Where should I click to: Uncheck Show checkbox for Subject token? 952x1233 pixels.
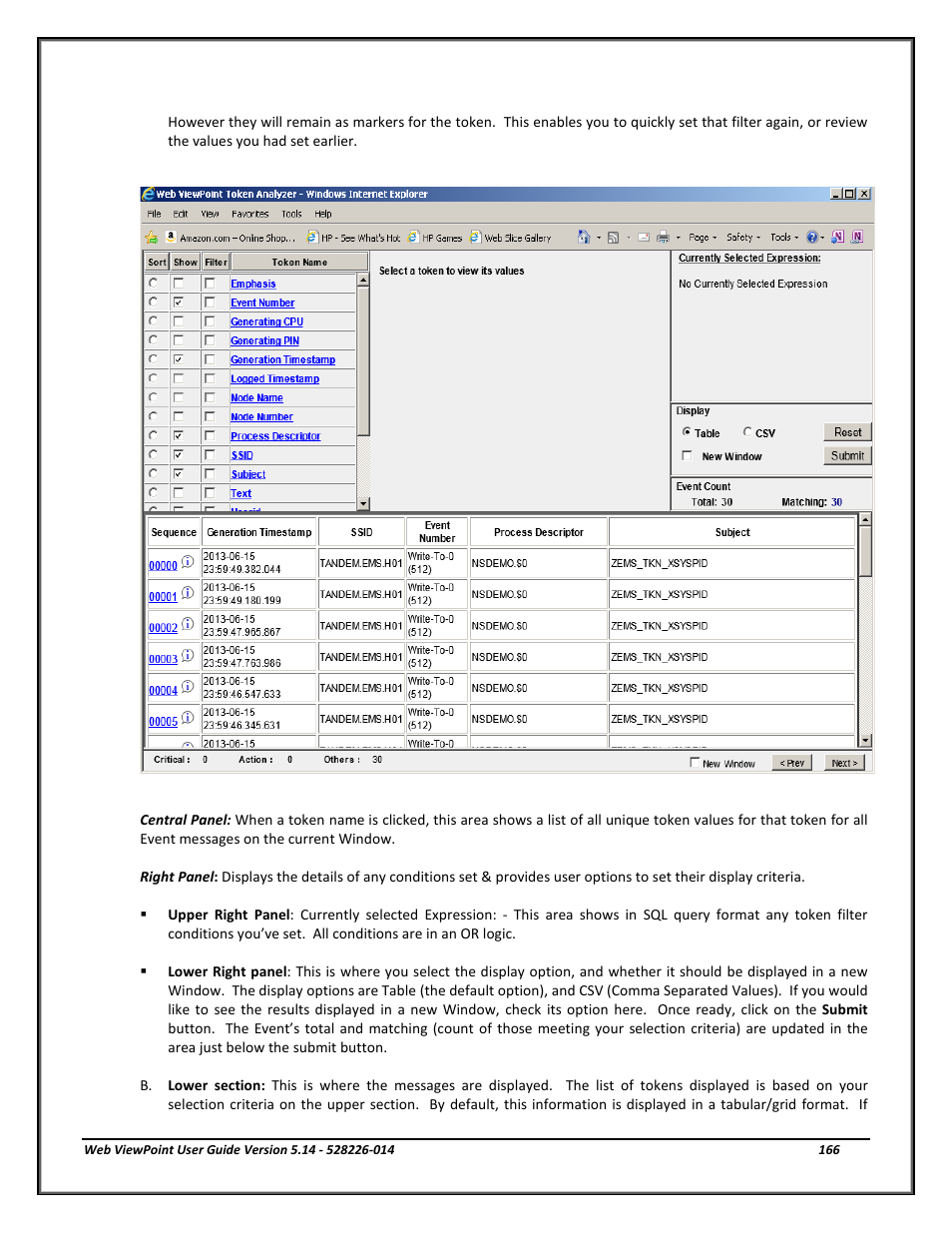[x=179, y=473]
